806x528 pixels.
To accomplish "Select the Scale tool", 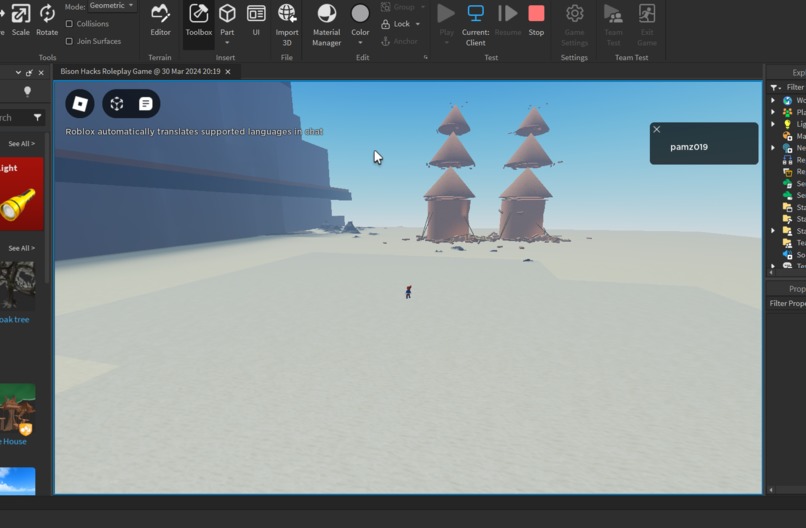I will (21, 20).
